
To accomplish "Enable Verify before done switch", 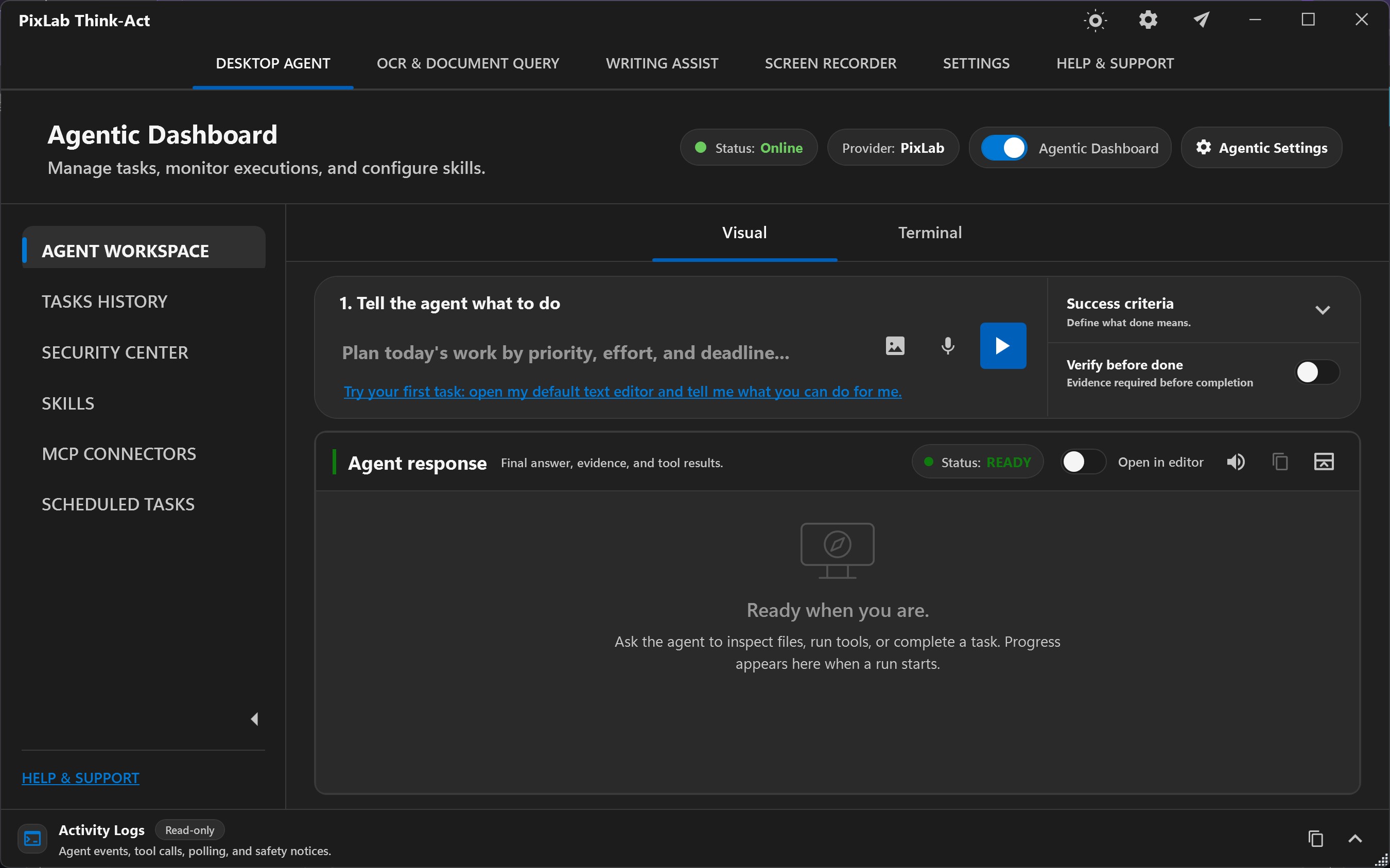I will pos(1317,372).
